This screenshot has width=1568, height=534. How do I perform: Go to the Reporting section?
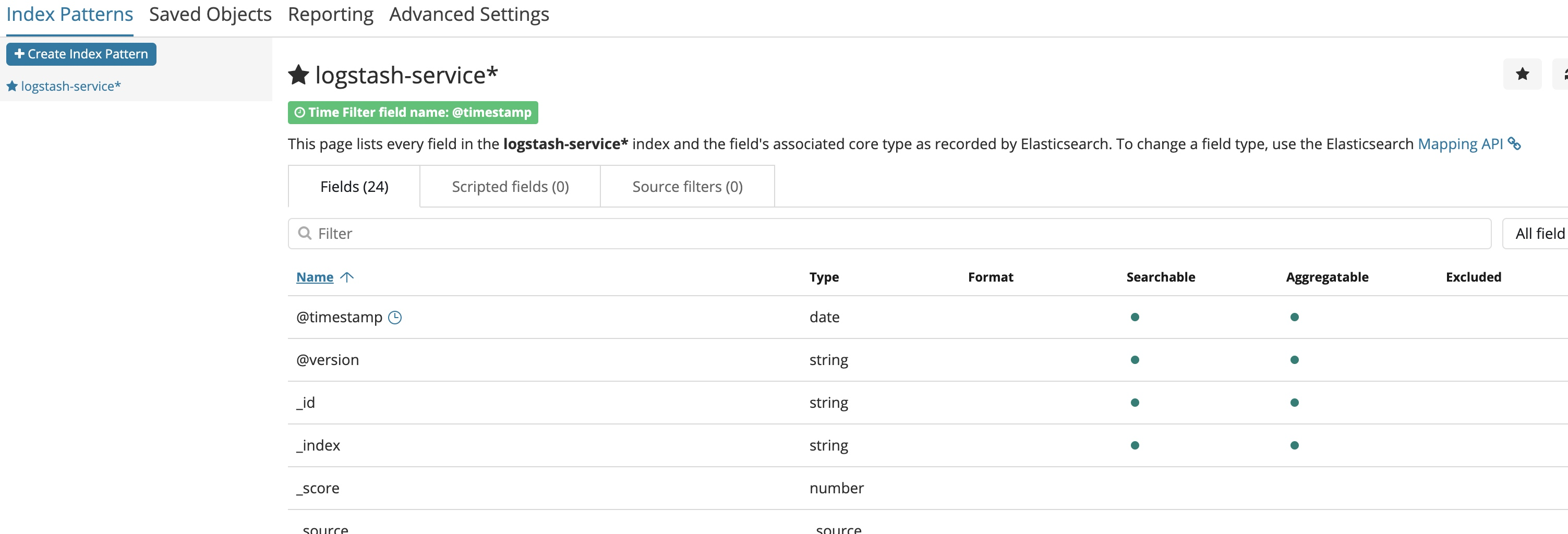pos(331,15)
